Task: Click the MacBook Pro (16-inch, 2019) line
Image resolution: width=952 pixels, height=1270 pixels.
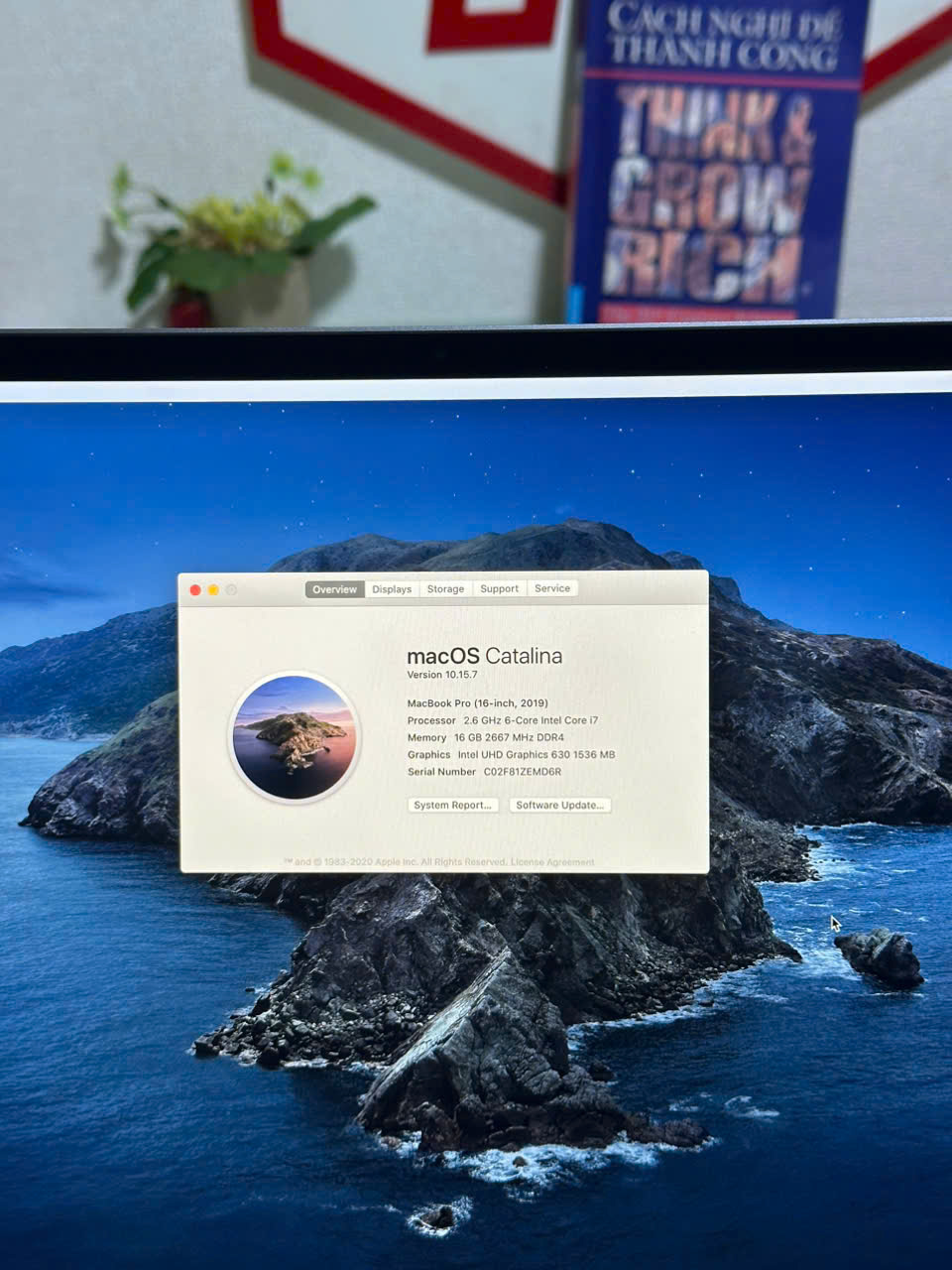Action: pos(477,703)
